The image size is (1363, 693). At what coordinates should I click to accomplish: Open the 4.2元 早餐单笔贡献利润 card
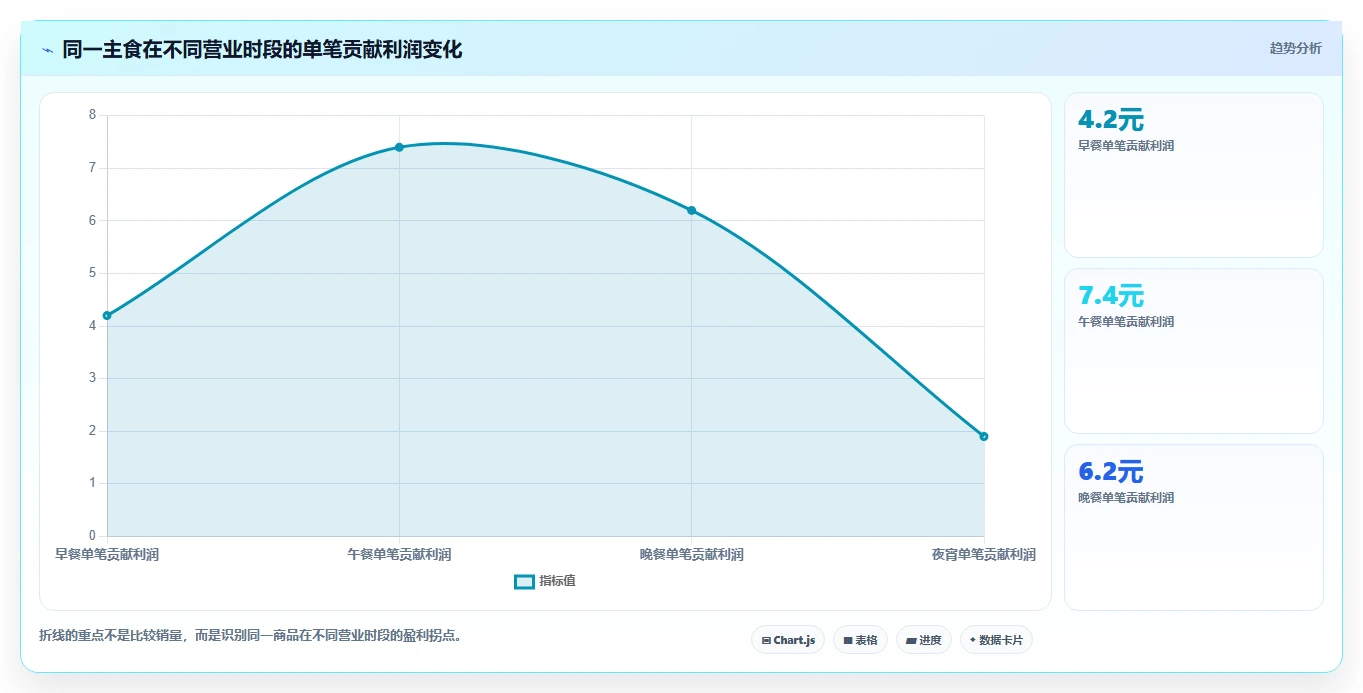click(1194, 175)
